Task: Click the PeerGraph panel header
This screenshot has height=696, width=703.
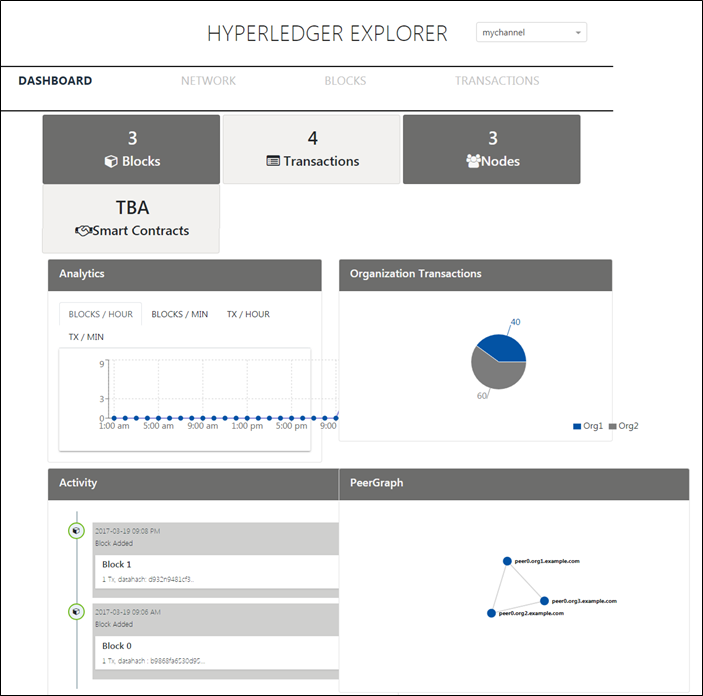Action: pyautogui.click(x=514, y=484)
